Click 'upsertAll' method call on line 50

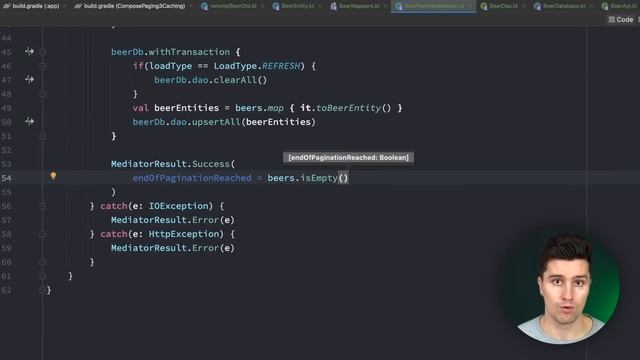coord(216,122)
